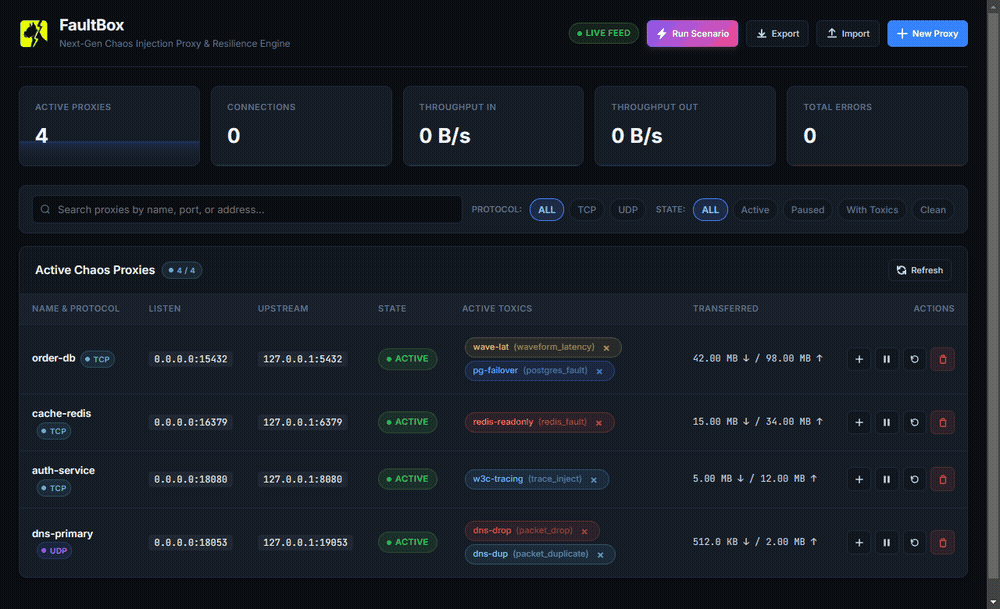Viewport: 1000px width, 609px height.
Task: Filter proxies With Toxics
Action: (872, 210)
